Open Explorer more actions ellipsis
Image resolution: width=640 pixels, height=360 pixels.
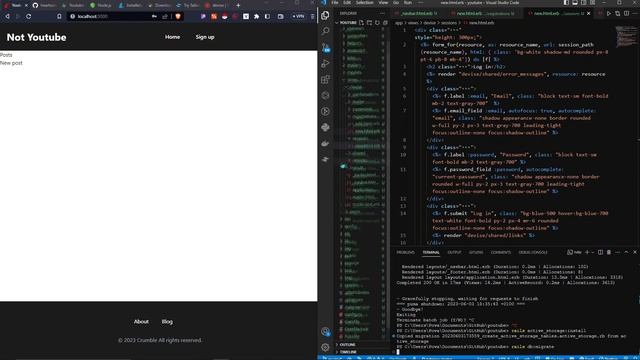(382, 13)
